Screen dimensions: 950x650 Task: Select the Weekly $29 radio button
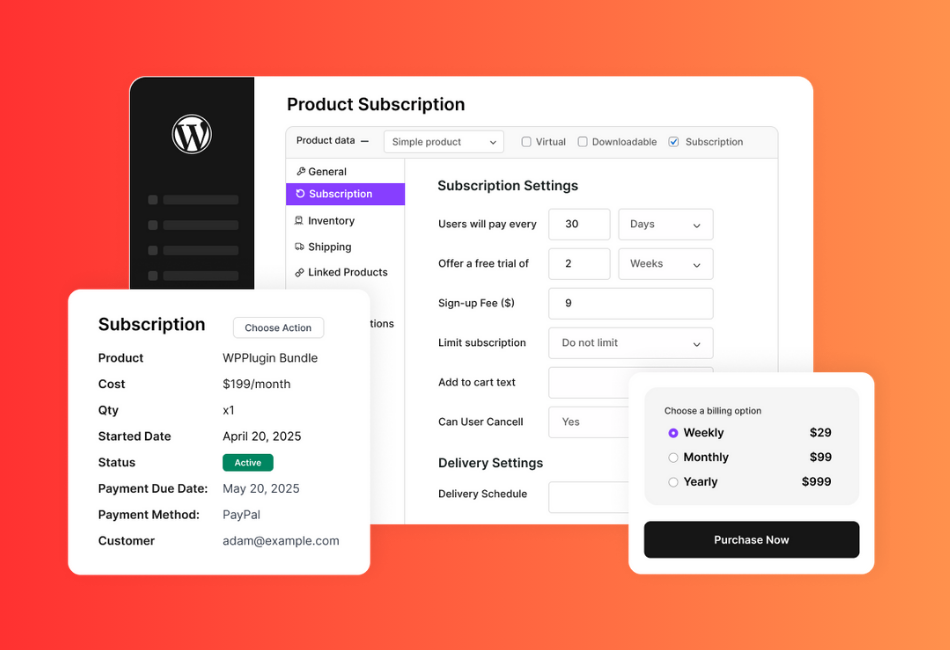pos(674,432)
